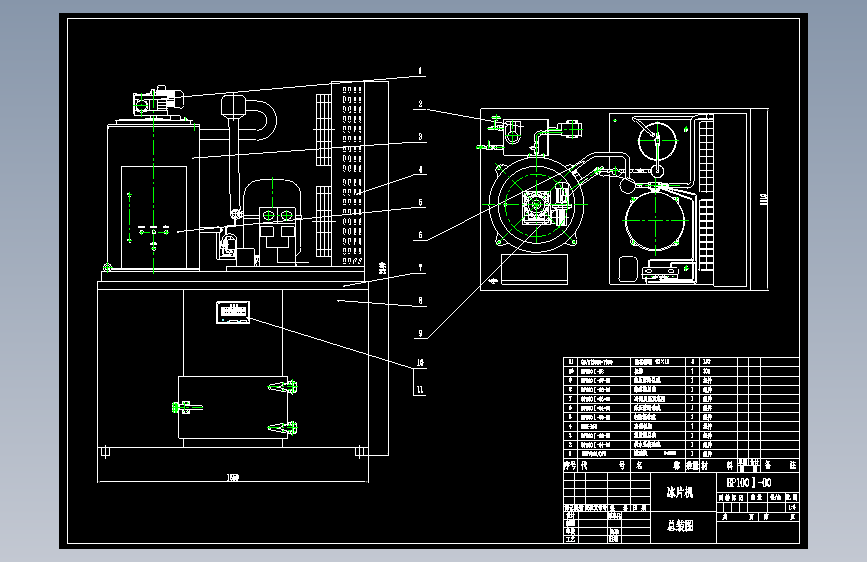This screenshot has width=867, height=562.
Task: Pick the part callout number "6"
Action: [x=420, y=235]
